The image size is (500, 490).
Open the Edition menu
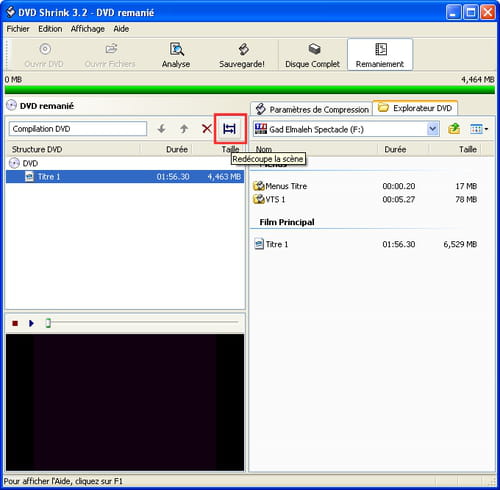(x=50, y=29)
